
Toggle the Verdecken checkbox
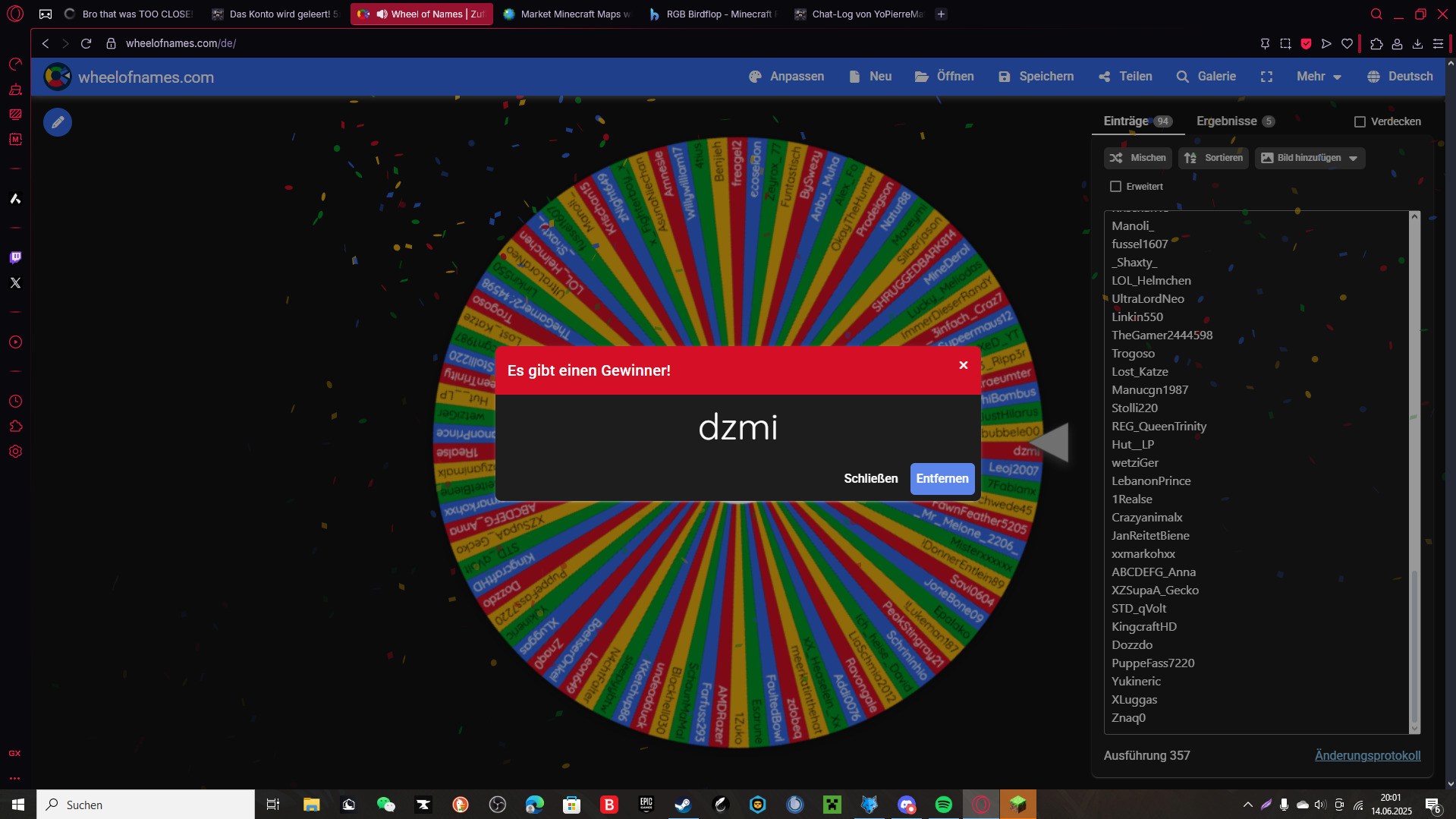pos(1360,121)
